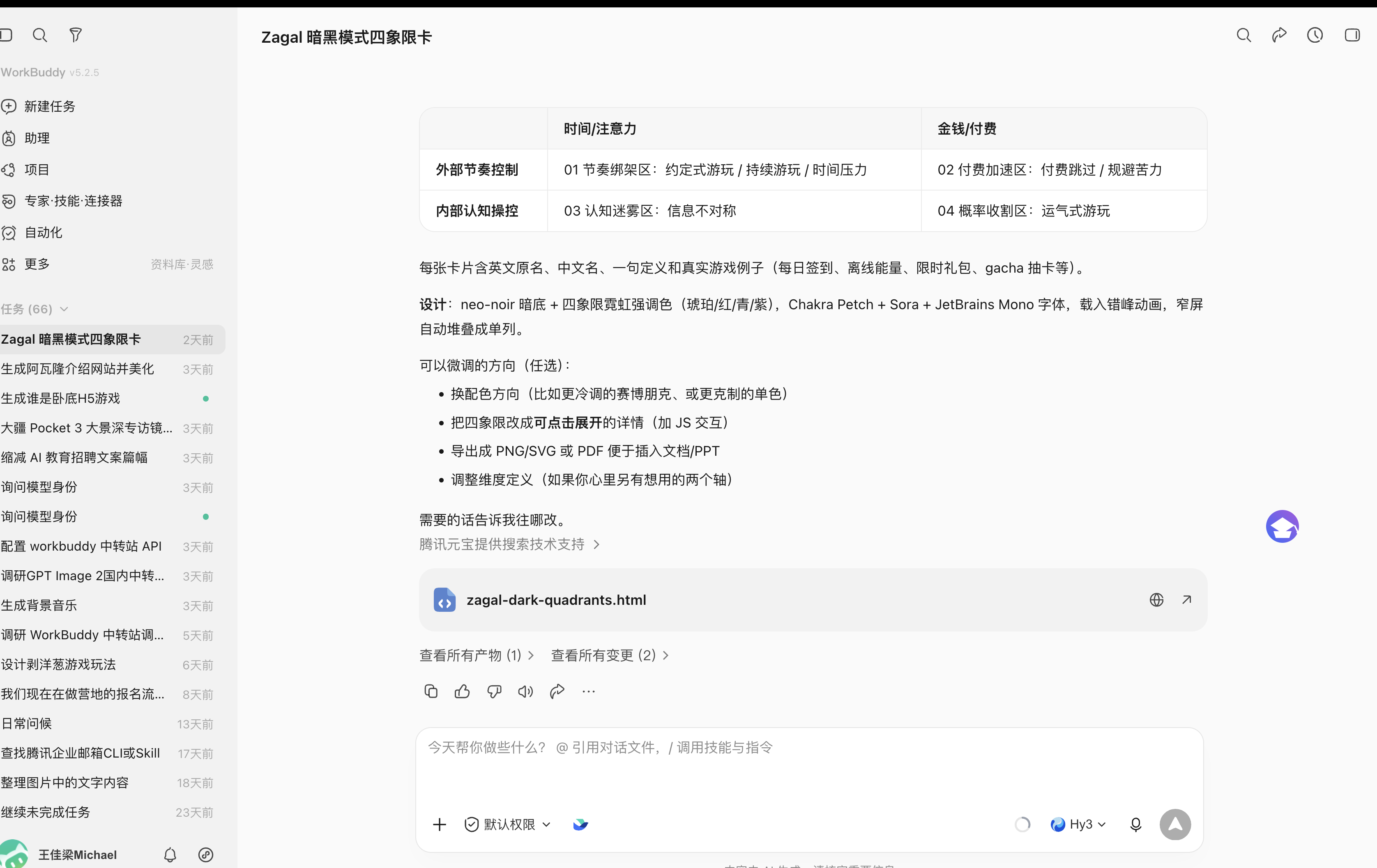
Task: Open 更多 menu item
Action: coord(26,264)
